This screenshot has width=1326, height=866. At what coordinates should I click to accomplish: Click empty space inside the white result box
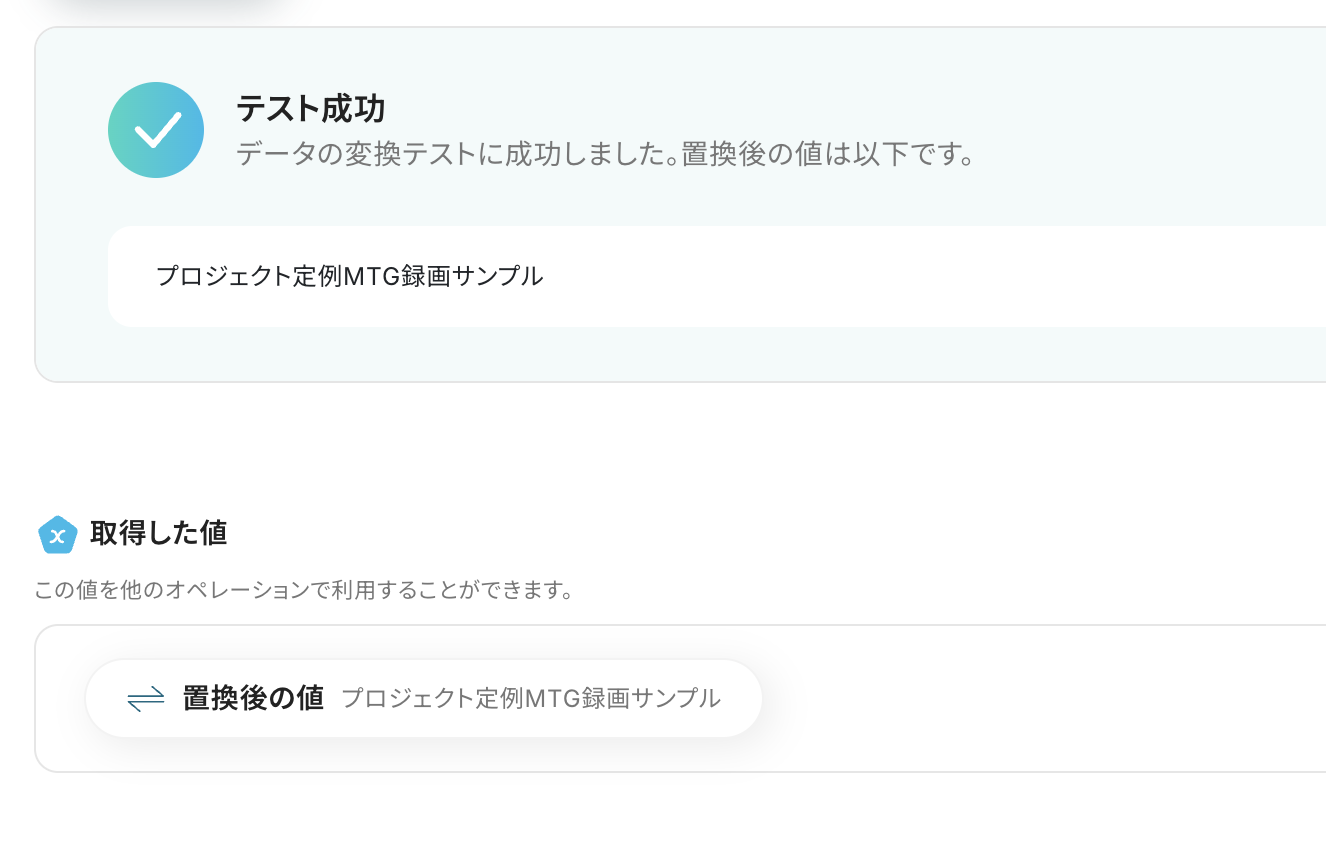(900, 276)
